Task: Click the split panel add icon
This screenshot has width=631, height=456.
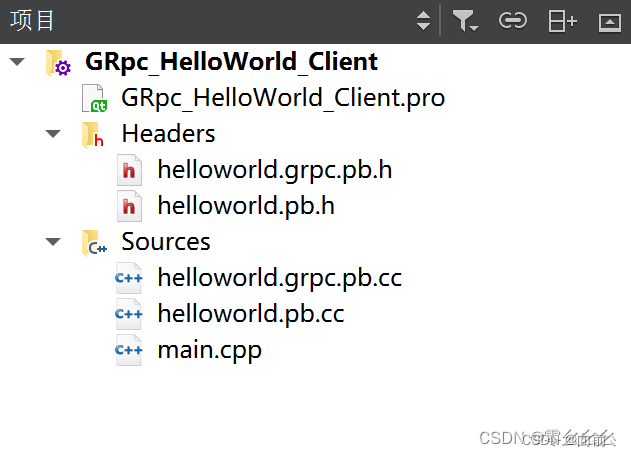Action: pos(562,21)
